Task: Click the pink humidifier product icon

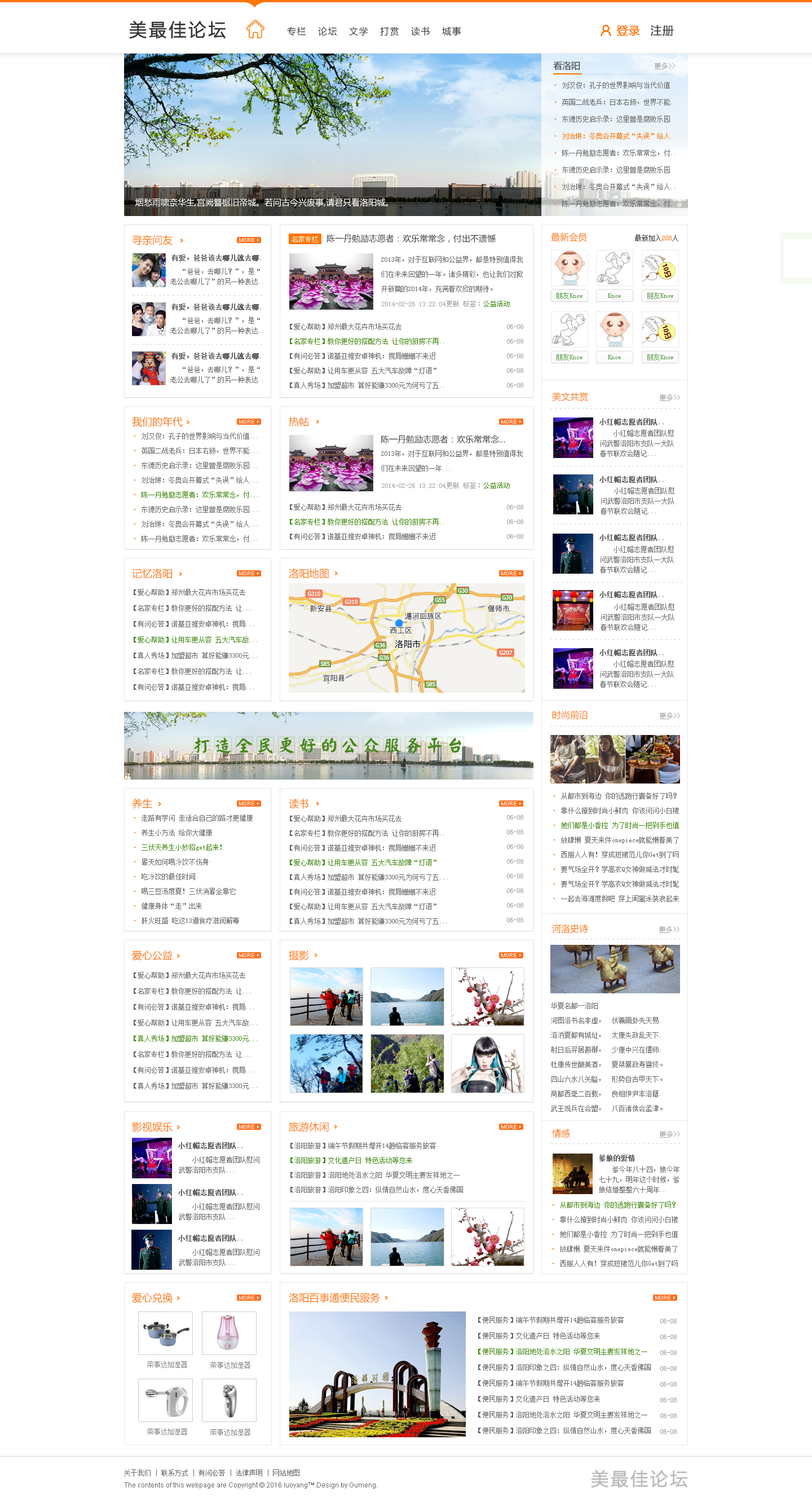Action: [228, 1333]
